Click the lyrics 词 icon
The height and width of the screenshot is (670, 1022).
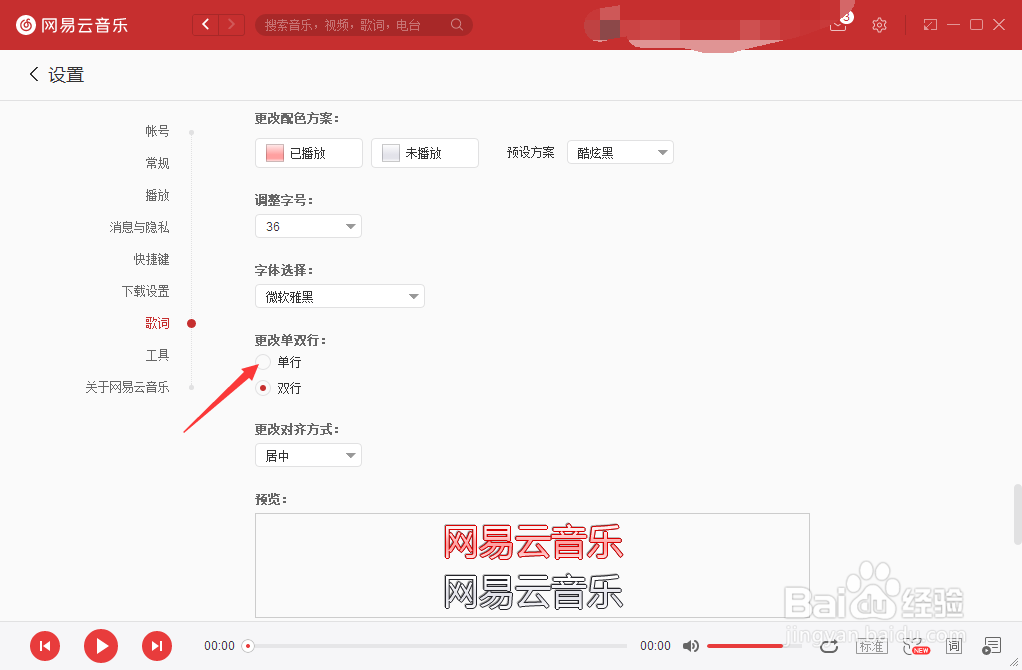click(x=954, y=646)
